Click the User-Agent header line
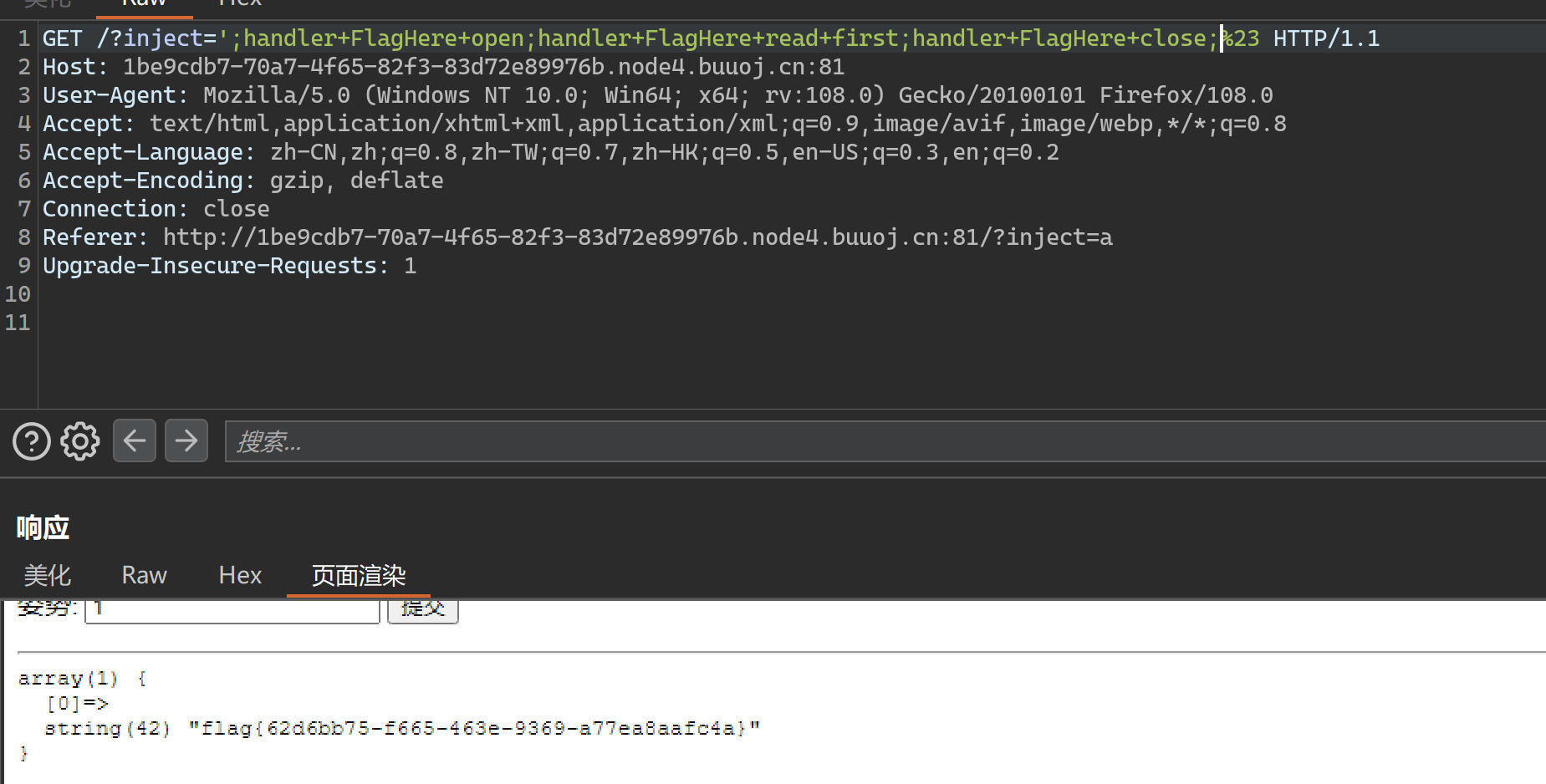The height and width of the screenshot is (784, 1546). (x=657, y=95)
